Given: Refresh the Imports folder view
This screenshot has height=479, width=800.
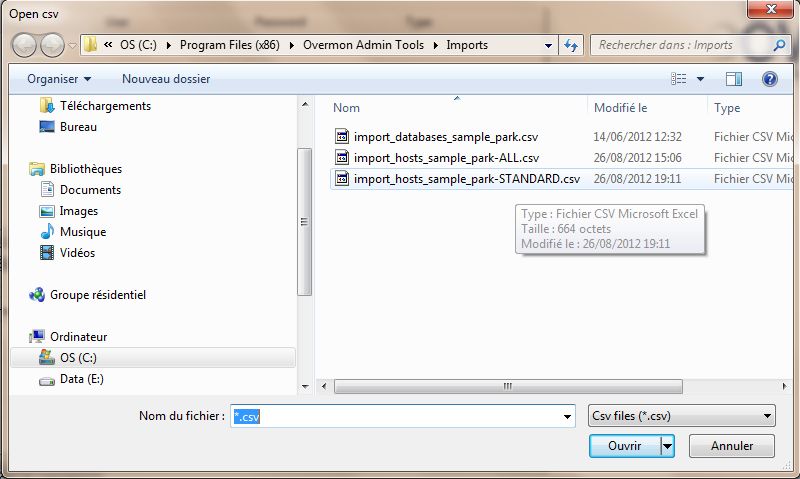Looking at the screenshot, I should pyautogui.click(x=571, y=45).
